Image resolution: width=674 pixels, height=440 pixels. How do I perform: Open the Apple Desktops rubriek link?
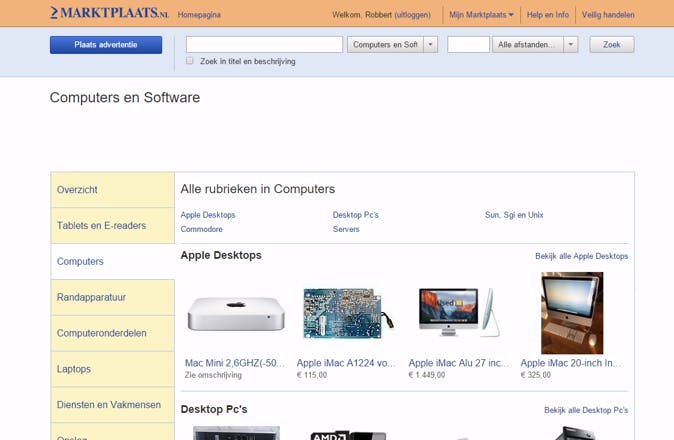(208, 215)
